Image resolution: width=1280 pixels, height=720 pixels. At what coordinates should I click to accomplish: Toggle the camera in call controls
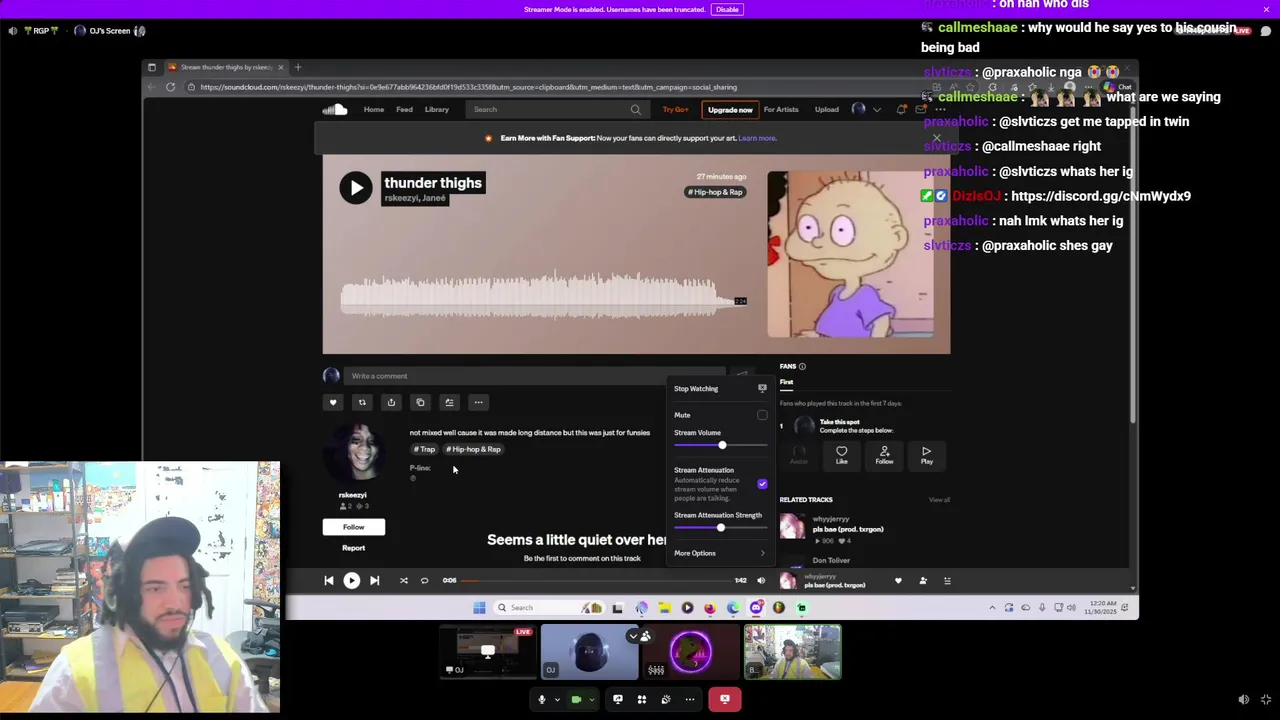(576, 700)
